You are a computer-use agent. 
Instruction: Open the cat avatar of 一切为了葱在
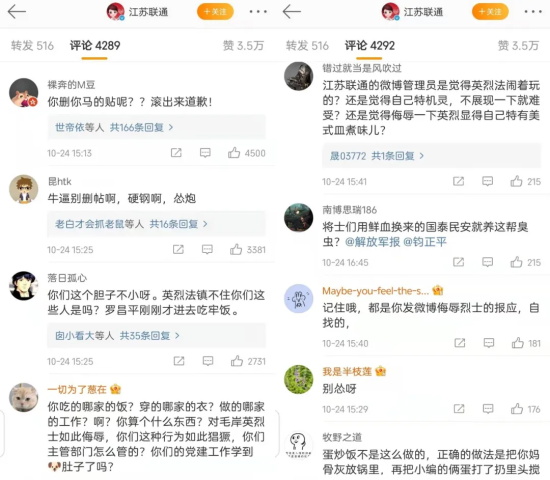tap(24, 398)
